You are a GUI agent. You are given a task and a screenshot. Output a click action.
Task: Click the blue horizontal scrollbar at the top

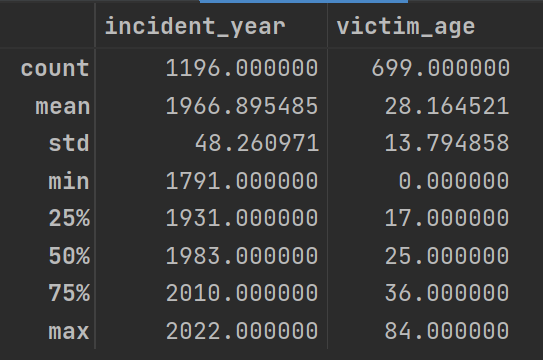point(304,1)
